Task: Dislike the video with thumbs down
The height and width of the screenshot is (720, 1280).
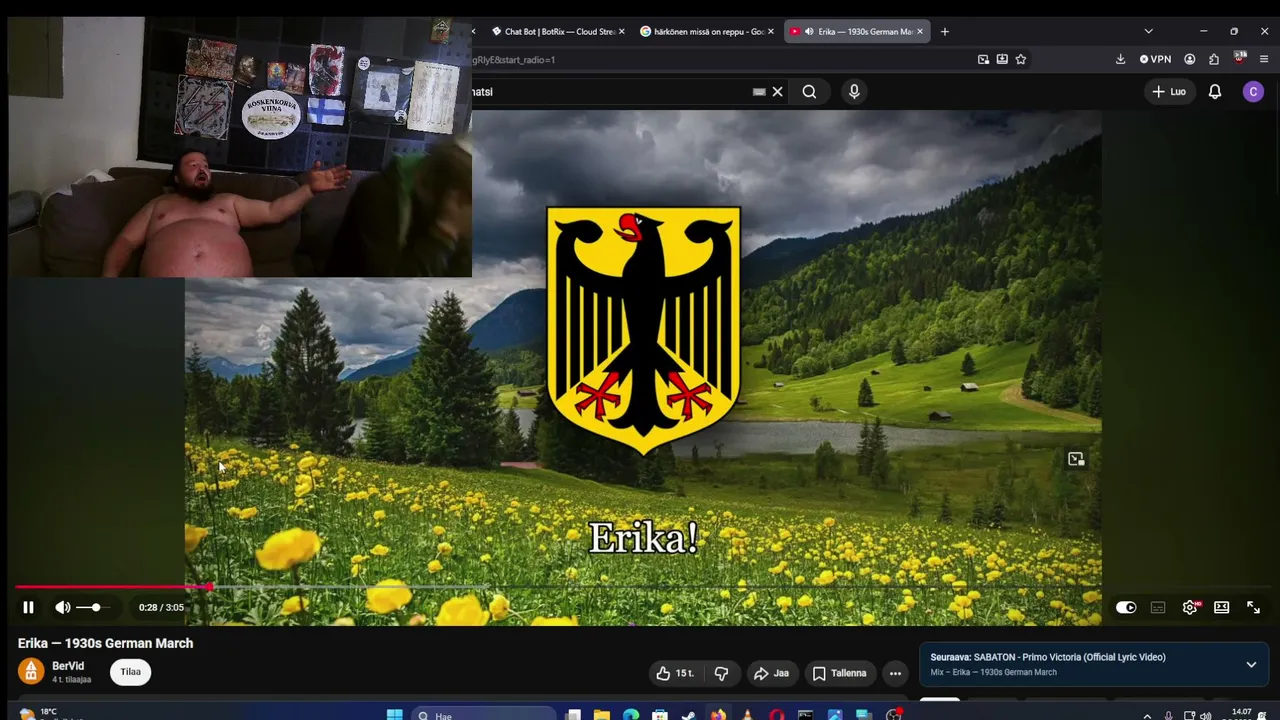Action: coord(721,673)
